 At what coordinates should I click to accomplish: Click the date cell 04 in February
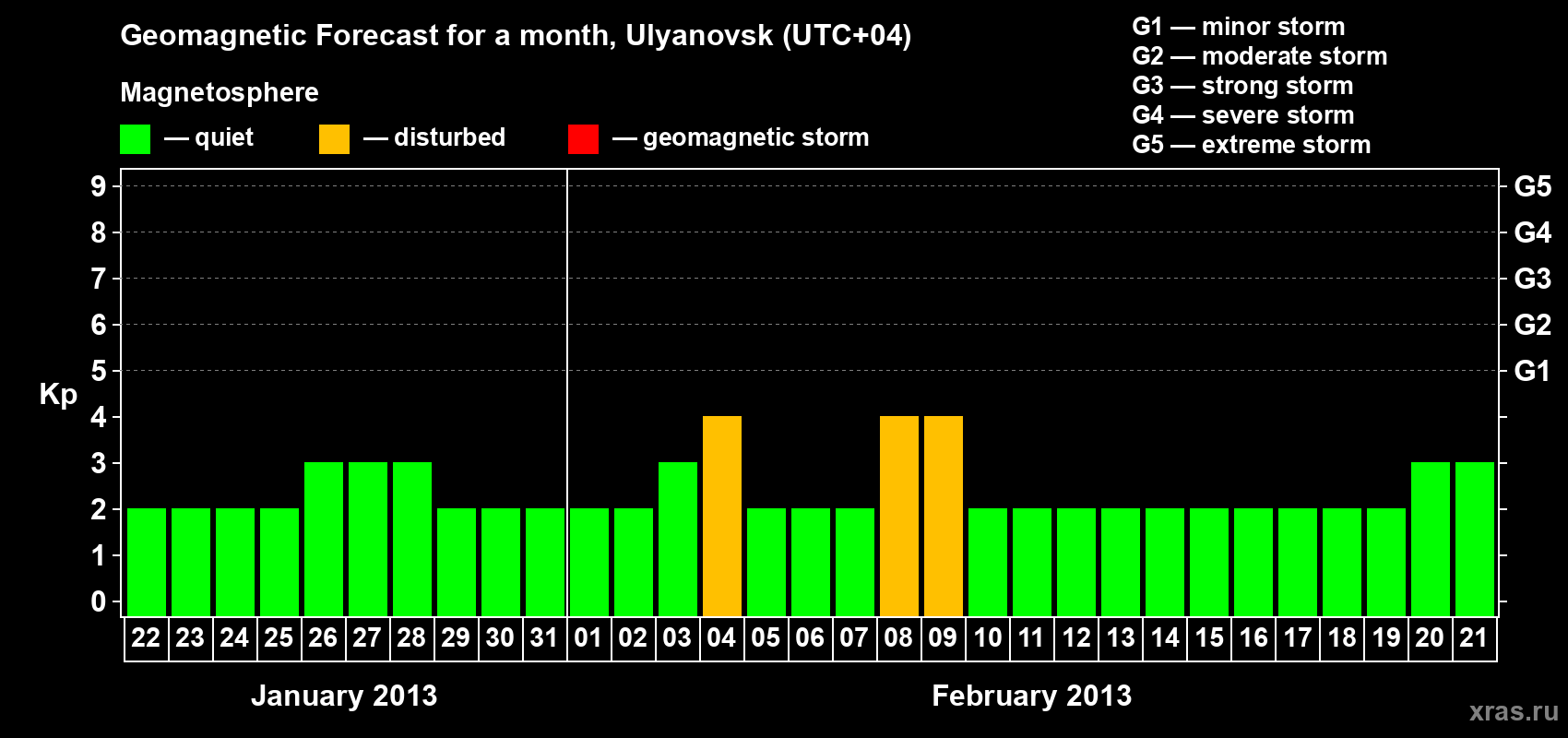coord(722,638)
